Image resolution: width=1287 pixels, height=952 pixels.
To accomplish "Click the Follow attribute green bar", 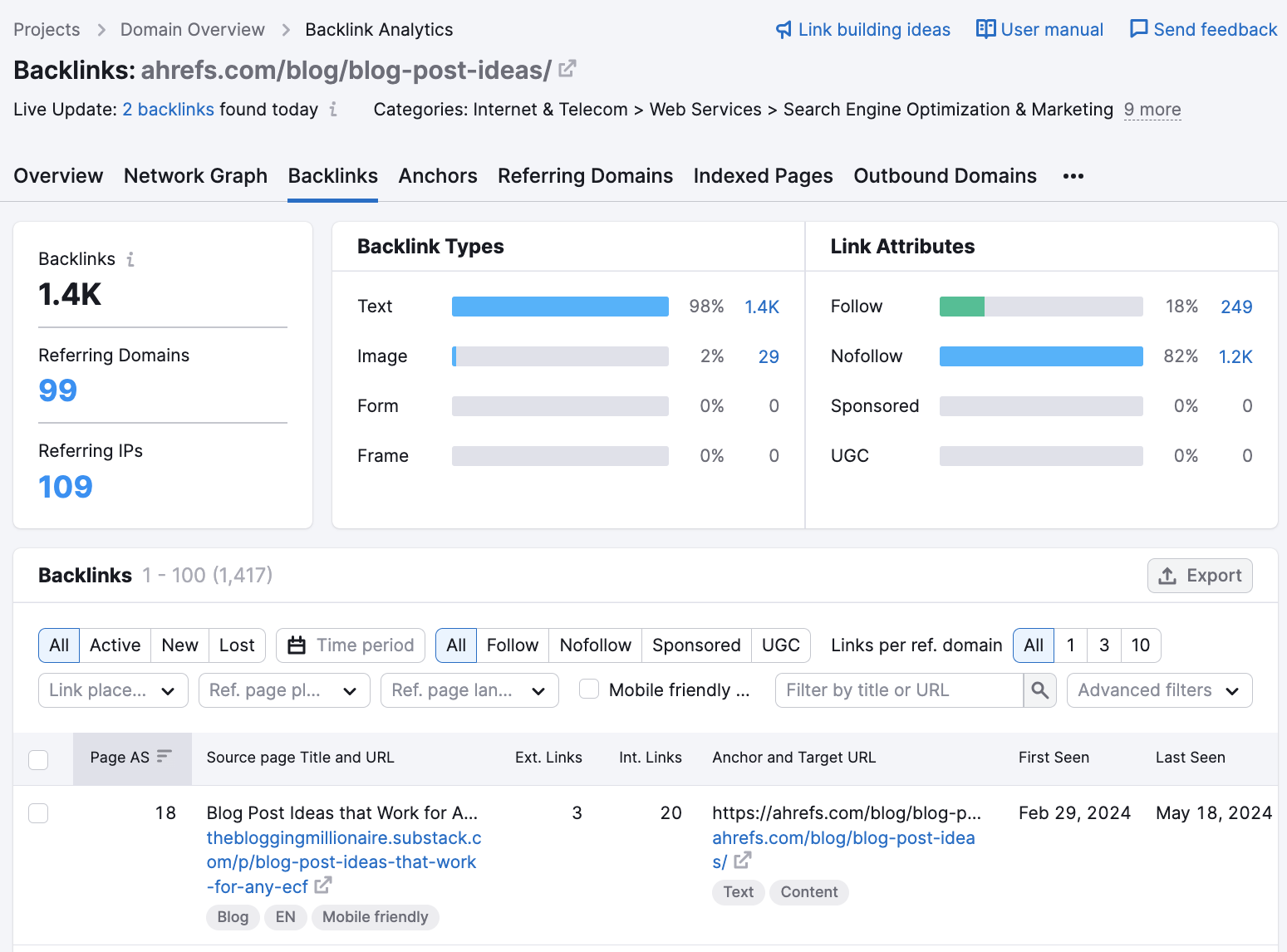I will tap(962, 307).
